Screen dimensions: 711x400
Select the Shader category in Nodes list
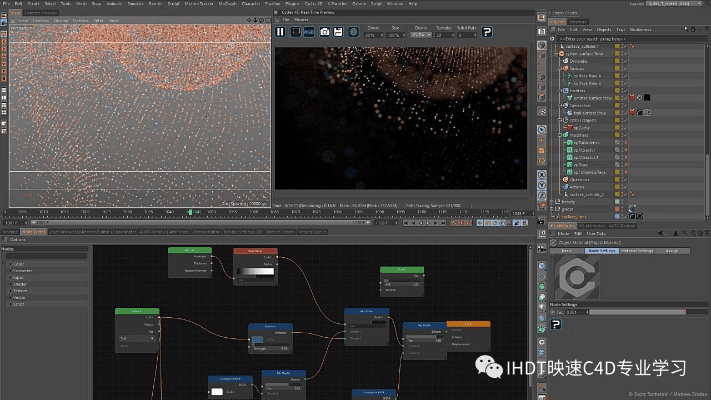(19, 282)
